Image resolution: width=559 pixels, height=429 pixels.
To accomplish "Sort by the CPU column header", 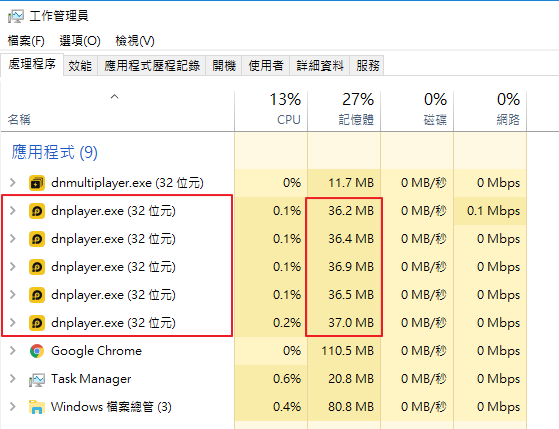I will click(271, 111).
